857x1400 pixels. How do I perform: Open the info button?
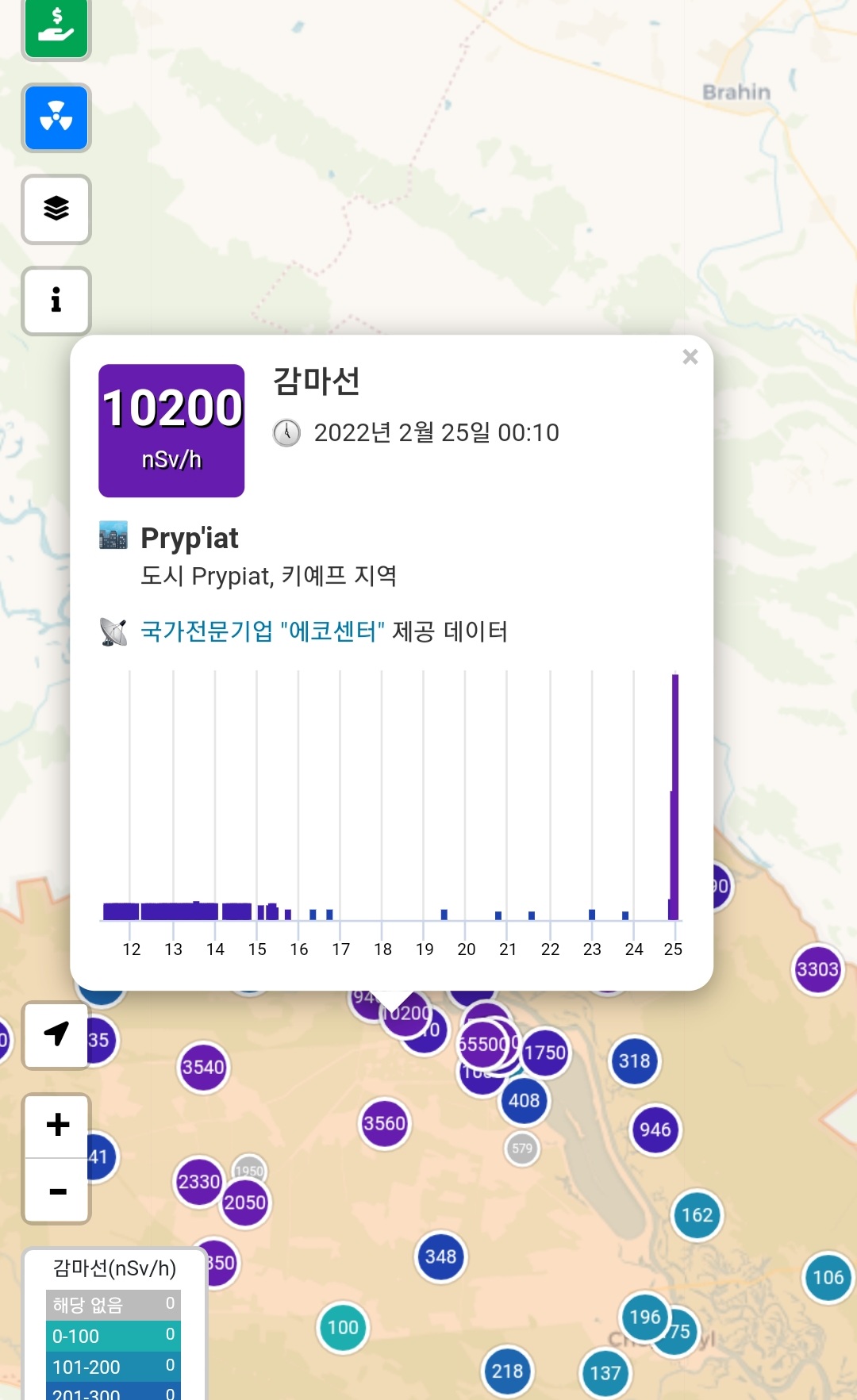(x=56, y=301)
